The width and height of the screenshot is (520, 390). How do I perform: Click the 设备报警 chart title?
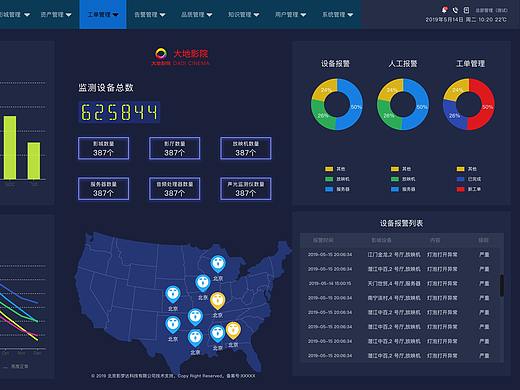coord(335,63)
